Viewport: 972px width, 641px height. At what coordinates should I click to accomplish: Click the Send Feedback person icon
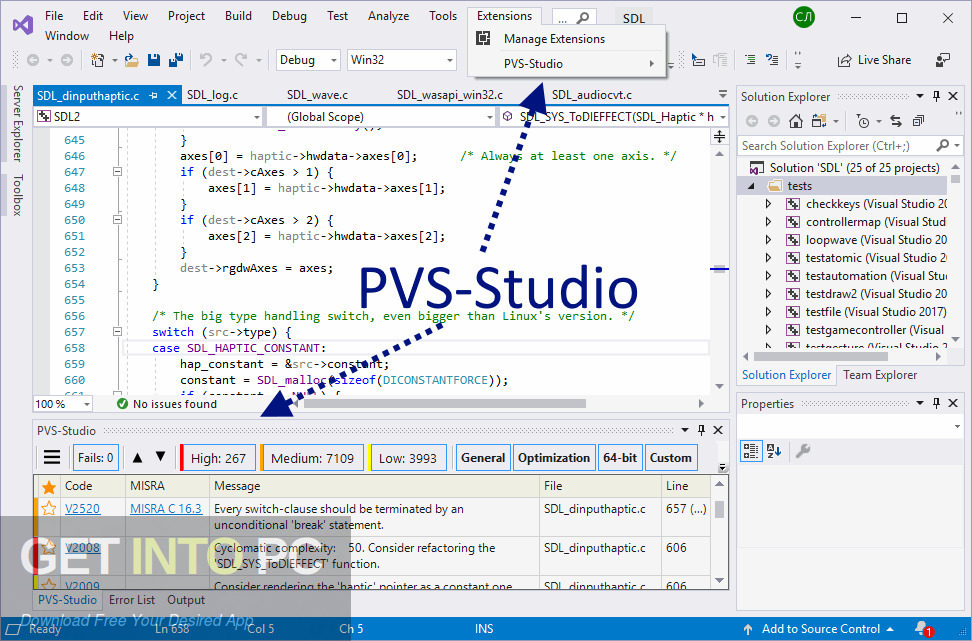[x=942, y=60]
